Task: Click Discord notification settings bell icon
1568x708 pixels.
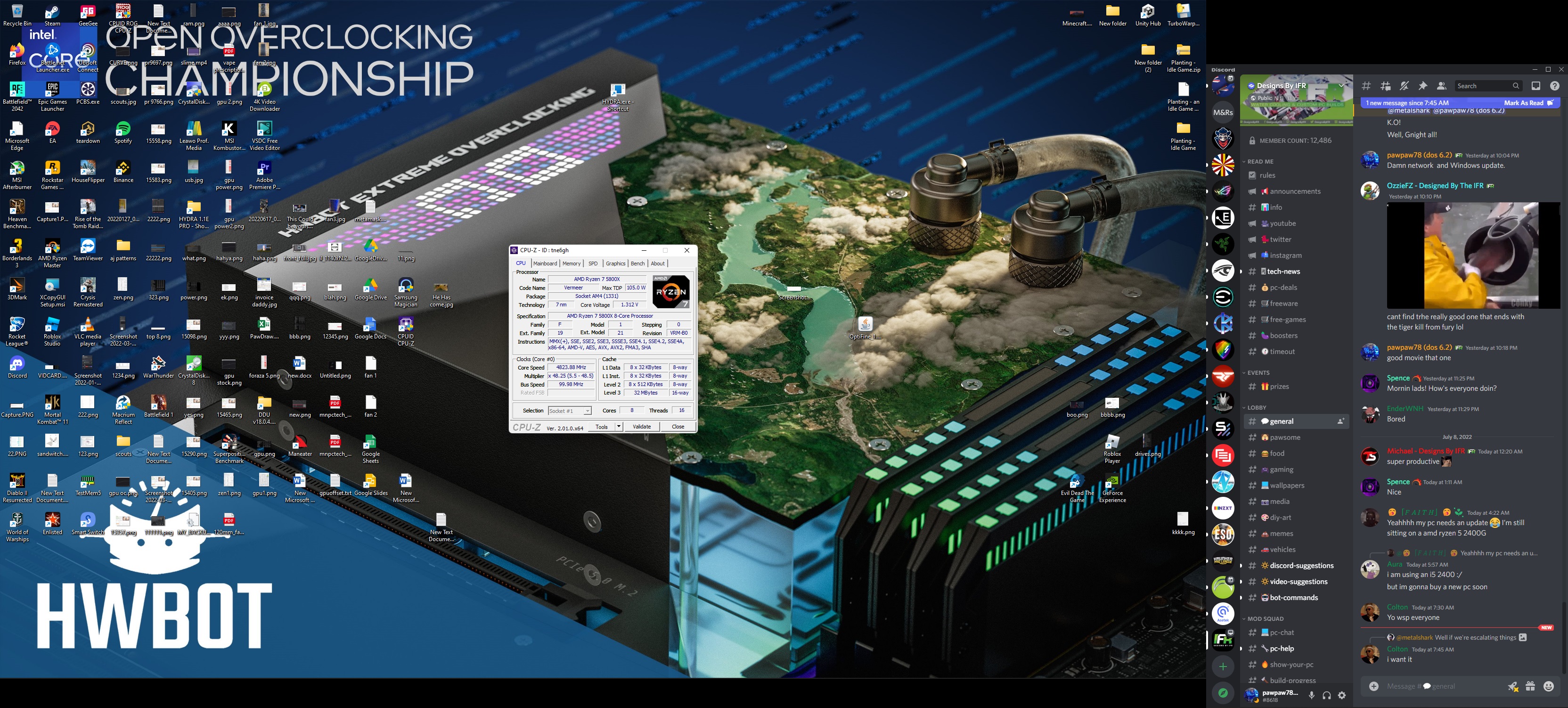Action: [1404, 86]
